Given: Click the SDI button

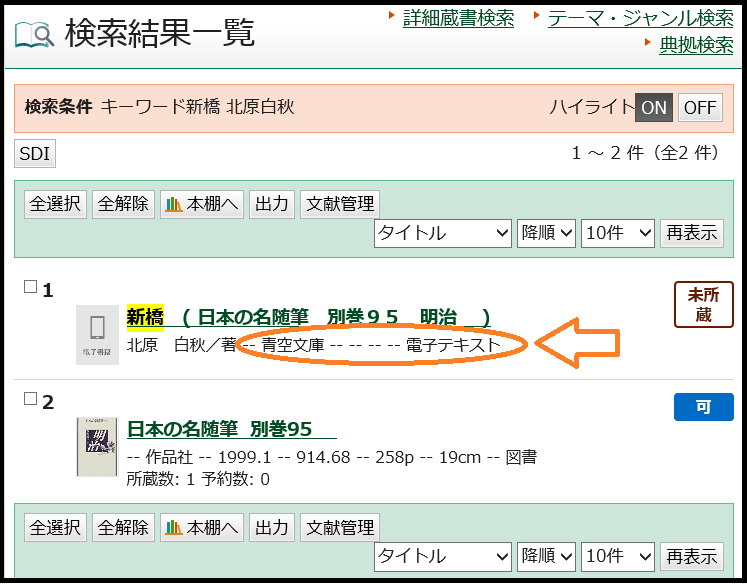Looking at the screenshot, I should [x=35, y=153].
